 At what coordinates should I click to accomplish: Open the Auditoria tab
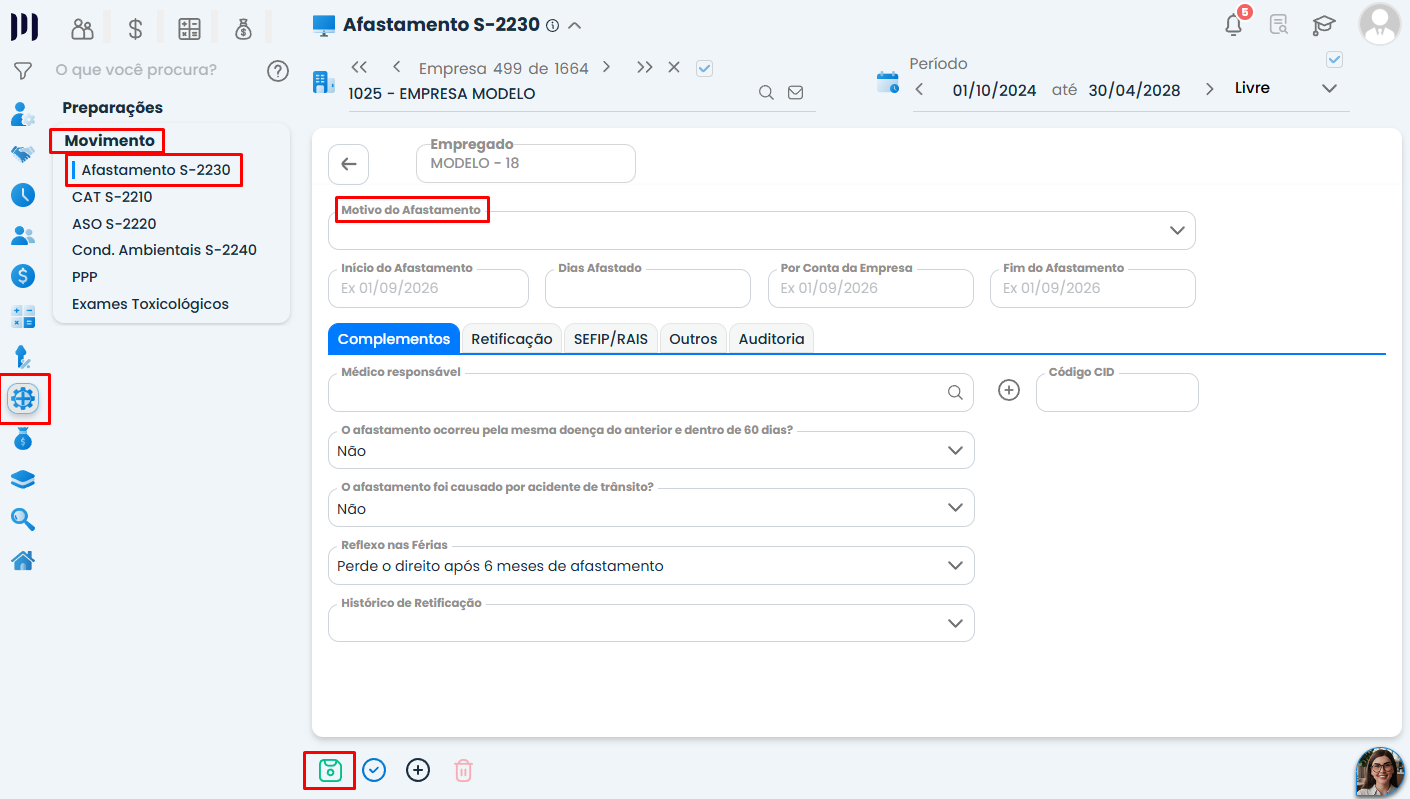pos(771,339)
